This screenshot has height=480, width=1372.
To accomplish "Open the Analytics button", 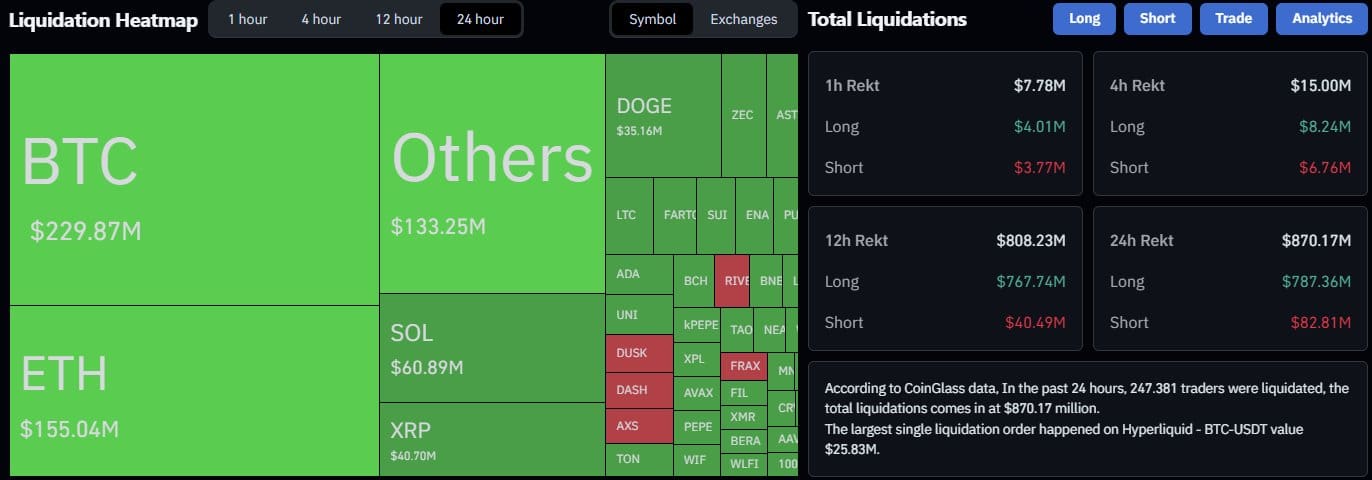I will 1321,19.
